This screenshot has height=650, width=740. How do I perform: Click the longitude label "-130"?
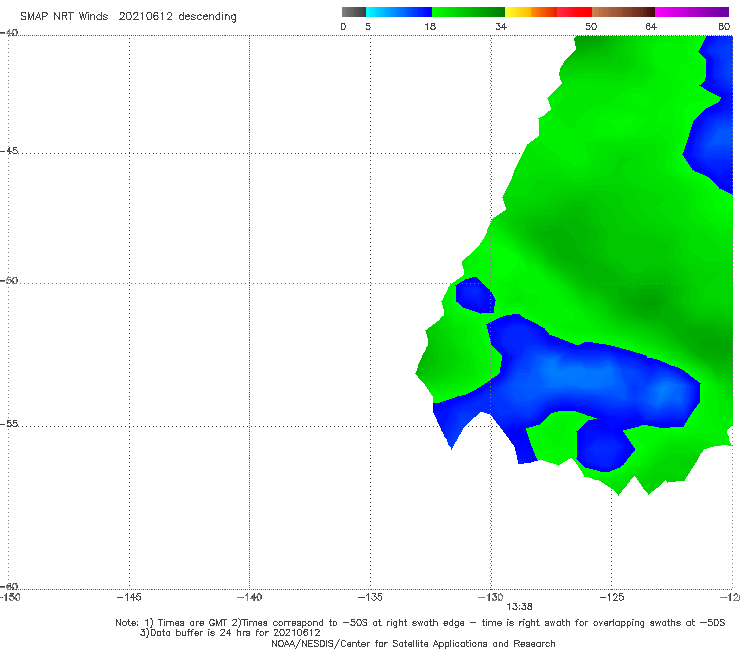(491, 597)
